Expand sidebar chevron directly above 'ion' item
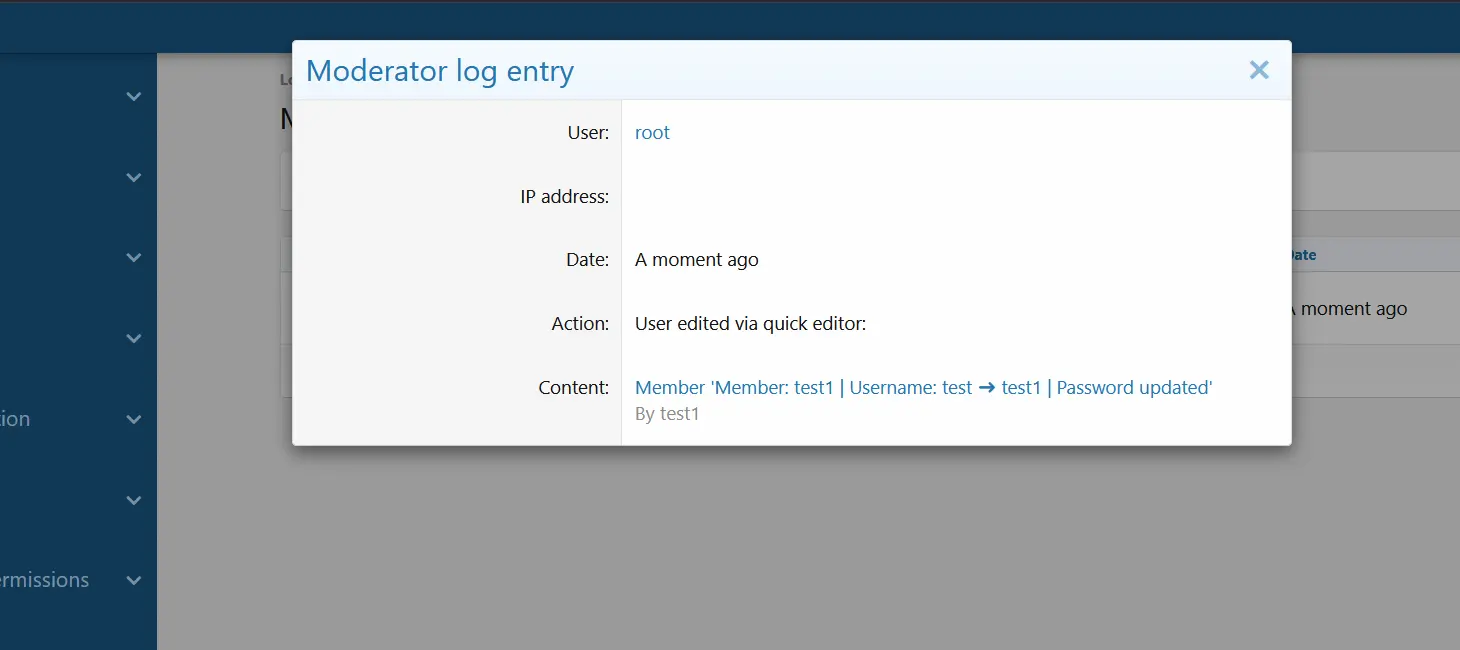Screen dimensions: 1460x650 134,338
